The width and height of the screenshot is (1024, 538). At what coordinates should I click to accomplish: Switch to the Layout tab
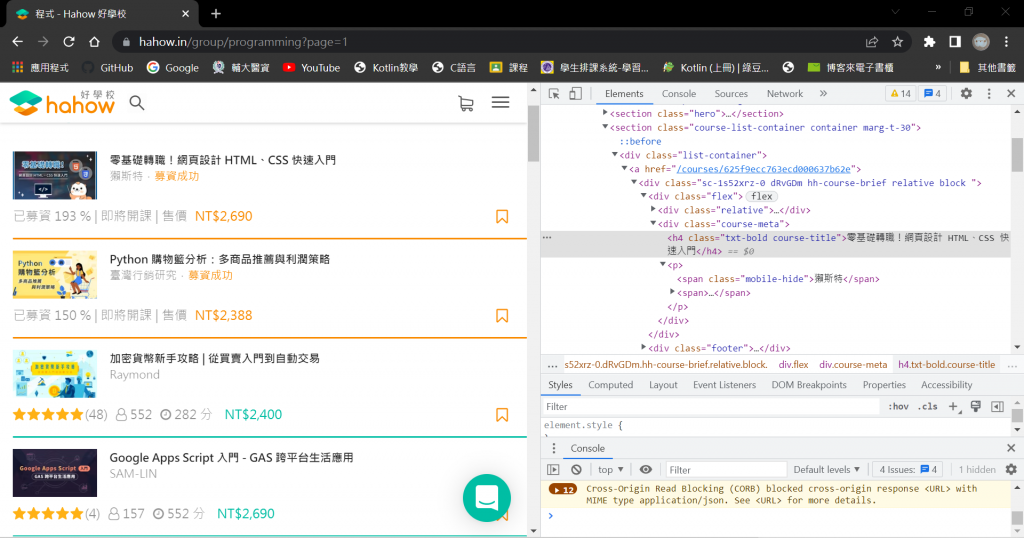[663, 385]
